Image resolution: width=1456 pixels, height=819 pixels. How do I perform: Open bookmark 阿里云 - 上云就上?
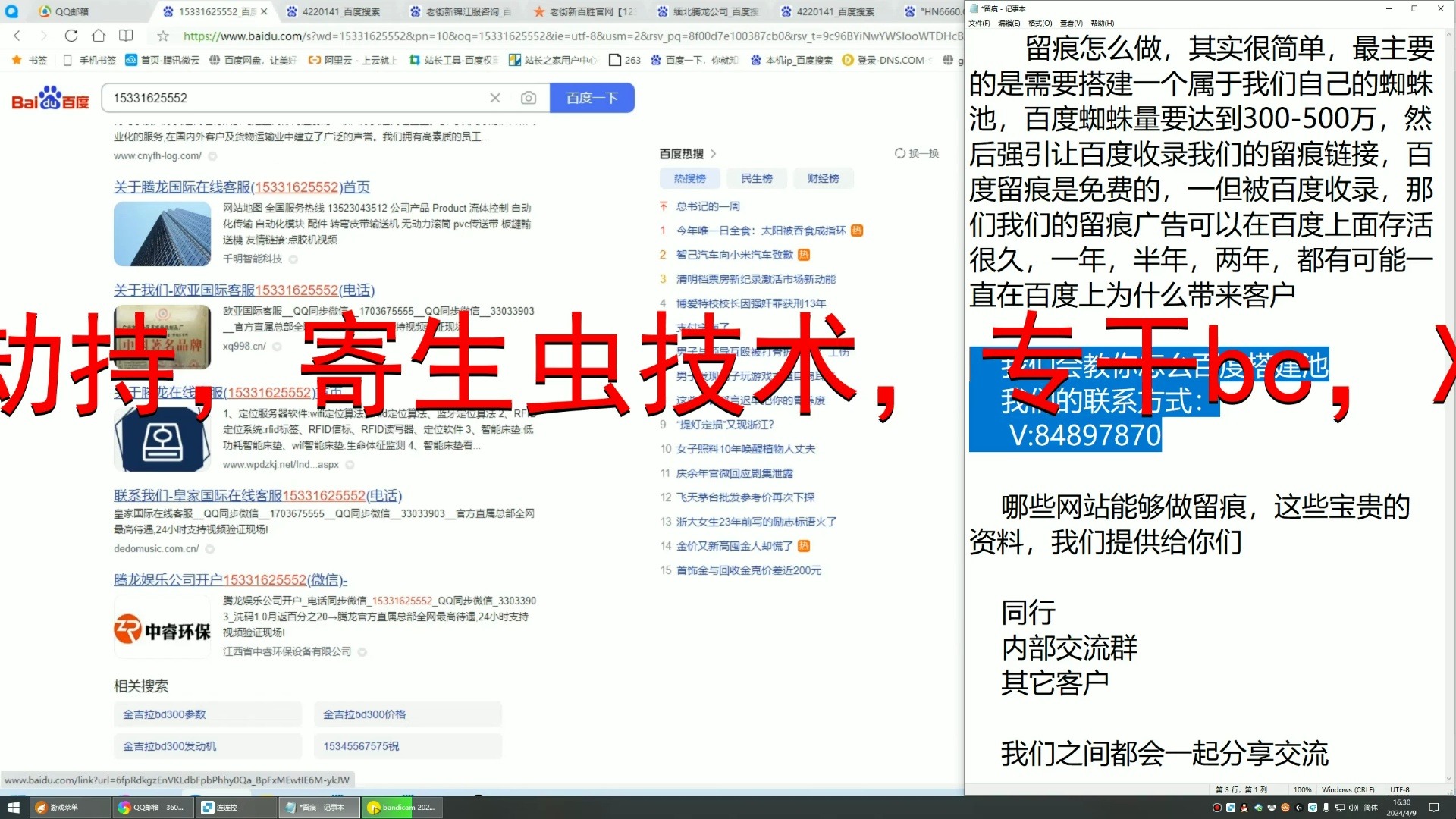click(x=353, y=60)
